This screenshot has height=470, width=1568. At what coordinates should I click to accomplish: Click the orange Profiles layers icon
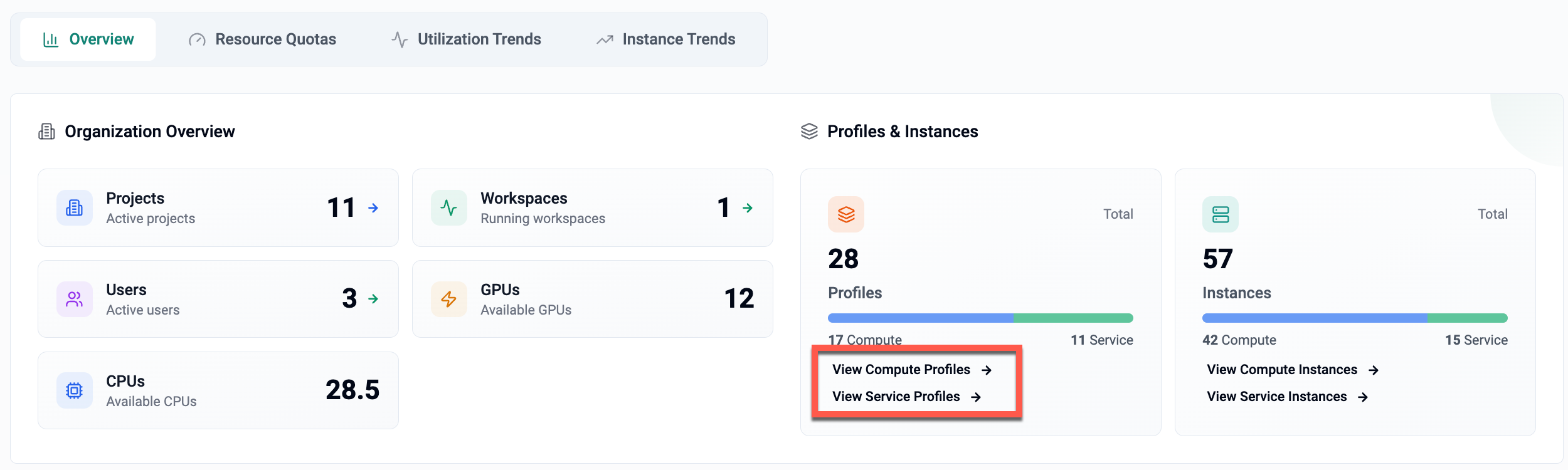click(x=845, y=214)
